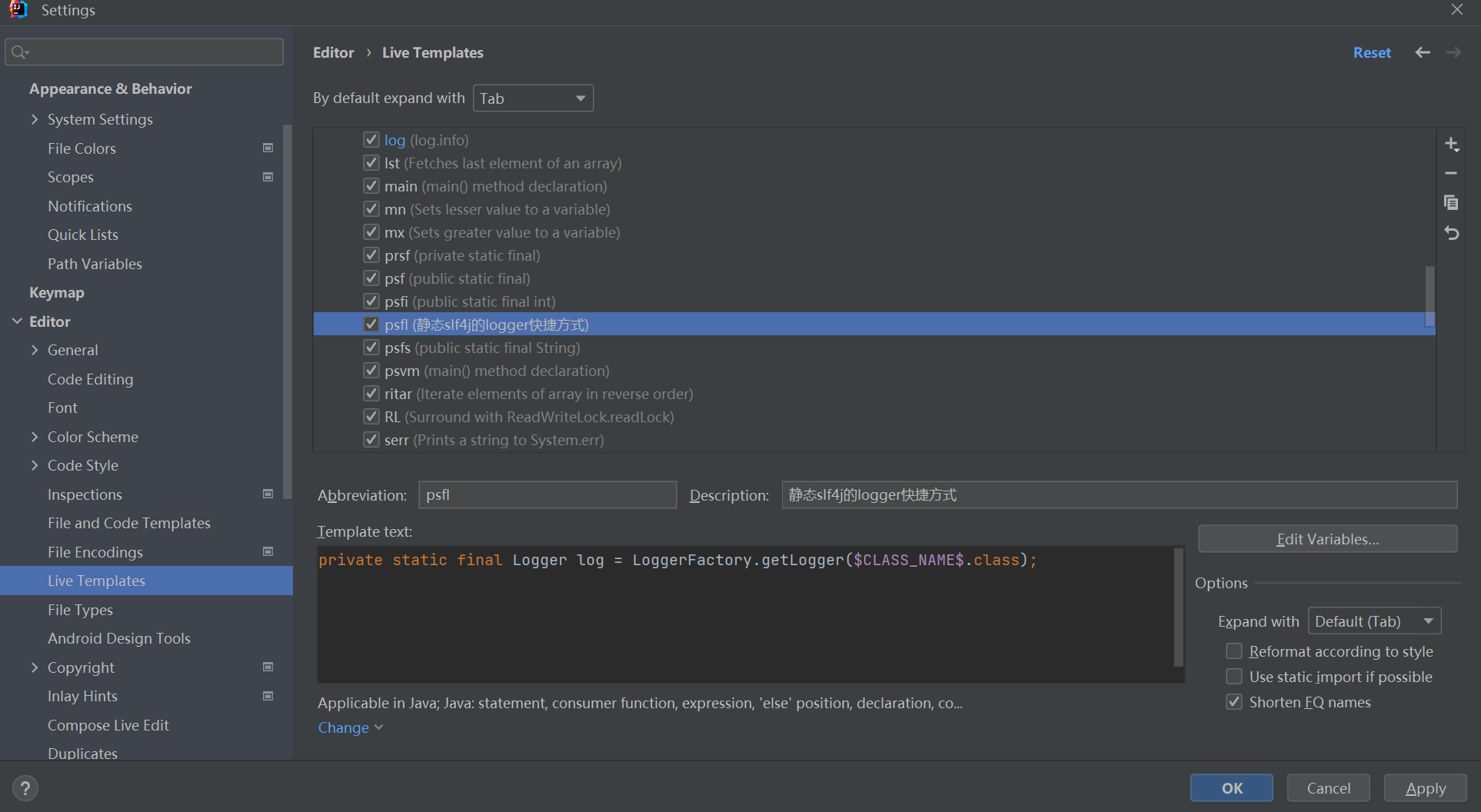This screenshot has width=1481, height=812.
Task: Navigate forward with the right arrow icon
Action: click(1453, 52)
